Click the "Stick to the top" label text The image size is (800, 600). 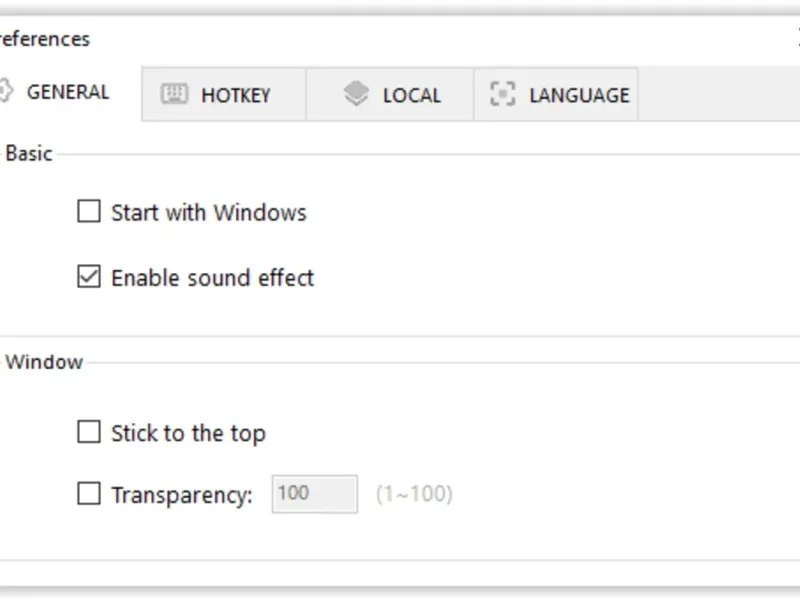(188, 434)
